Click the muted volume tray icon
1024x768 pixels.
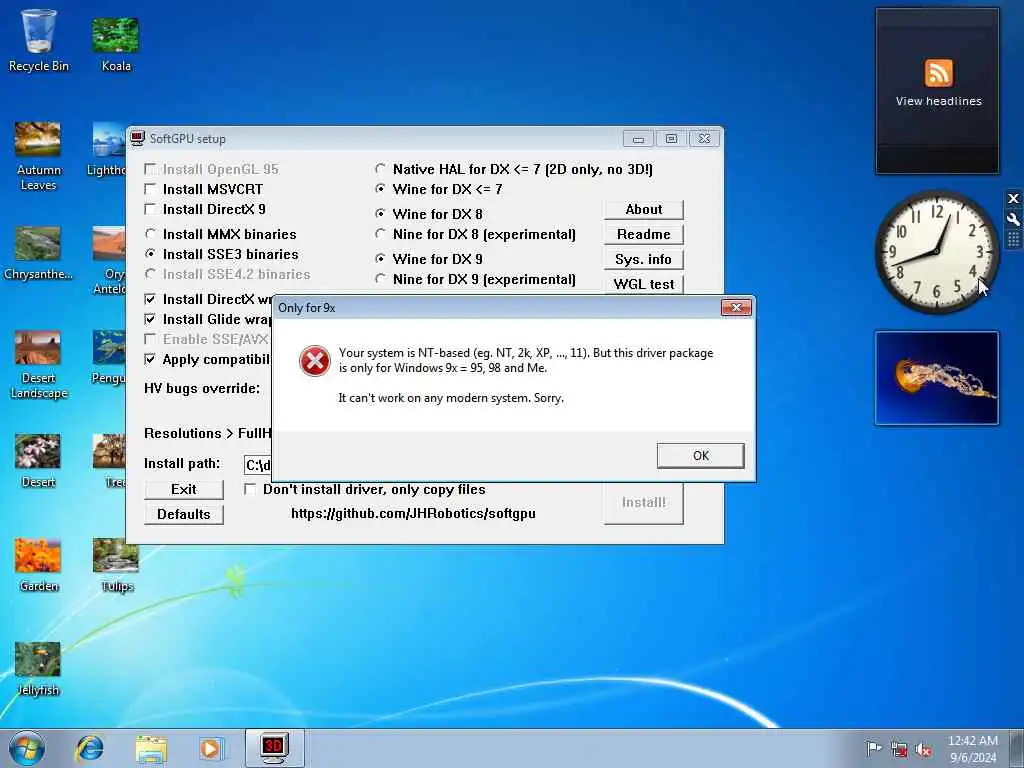click(923, 749)
